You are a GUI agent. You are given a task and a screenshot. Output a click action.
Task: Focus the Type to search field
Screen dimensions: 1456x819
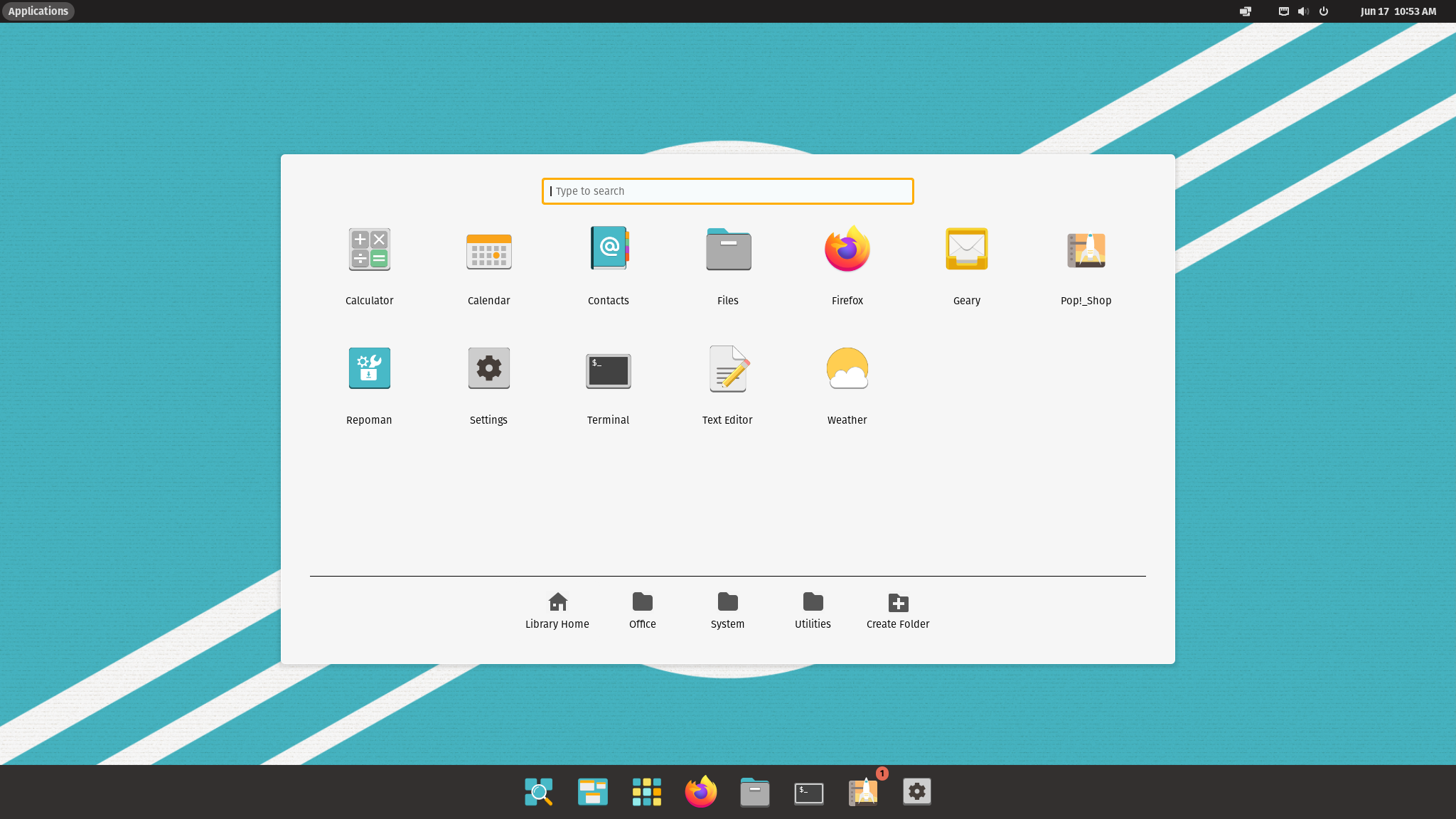tap(727, 191)
